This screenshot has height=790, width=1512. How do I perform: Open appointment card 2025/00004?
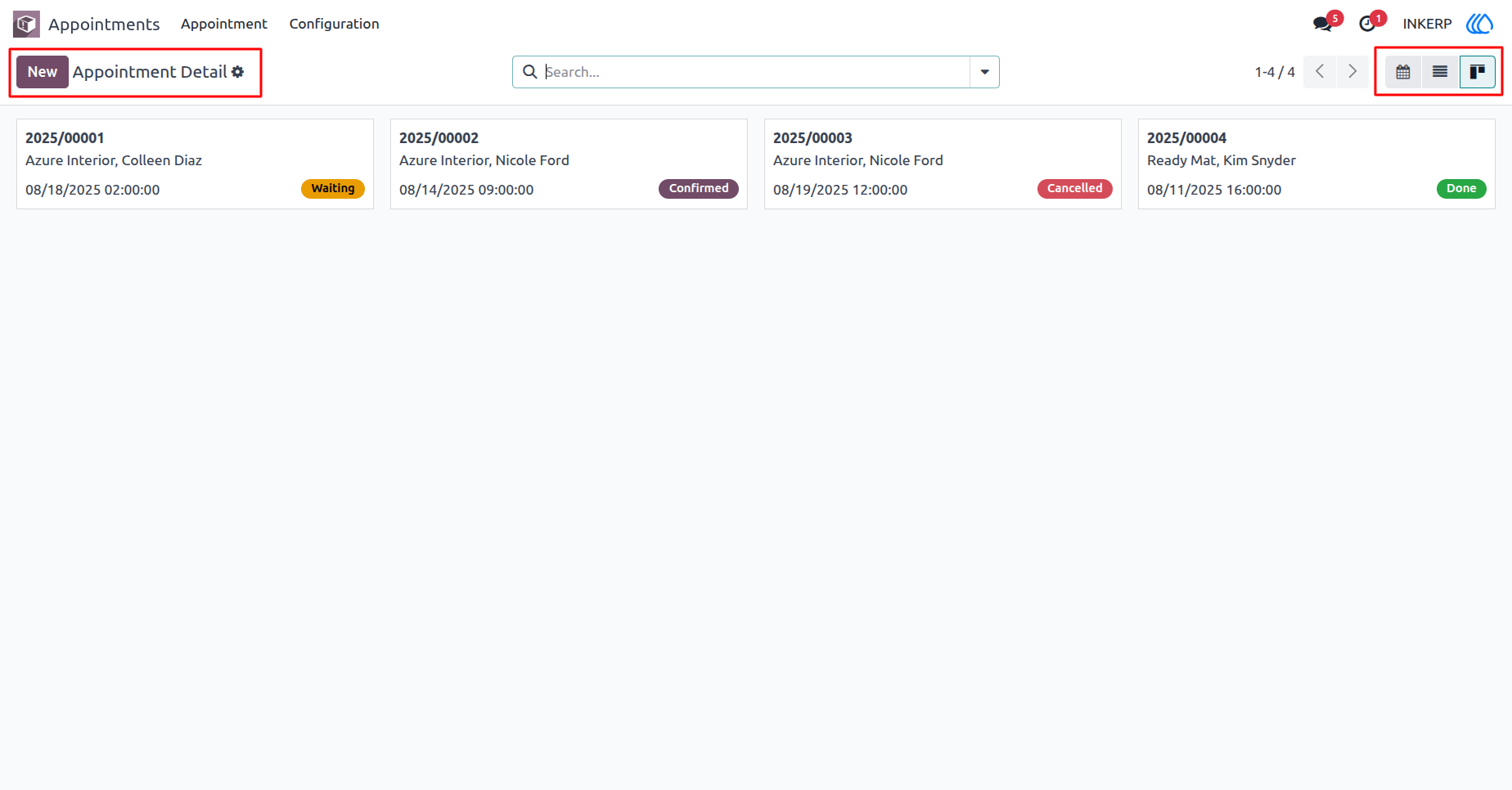(1316, 164)
